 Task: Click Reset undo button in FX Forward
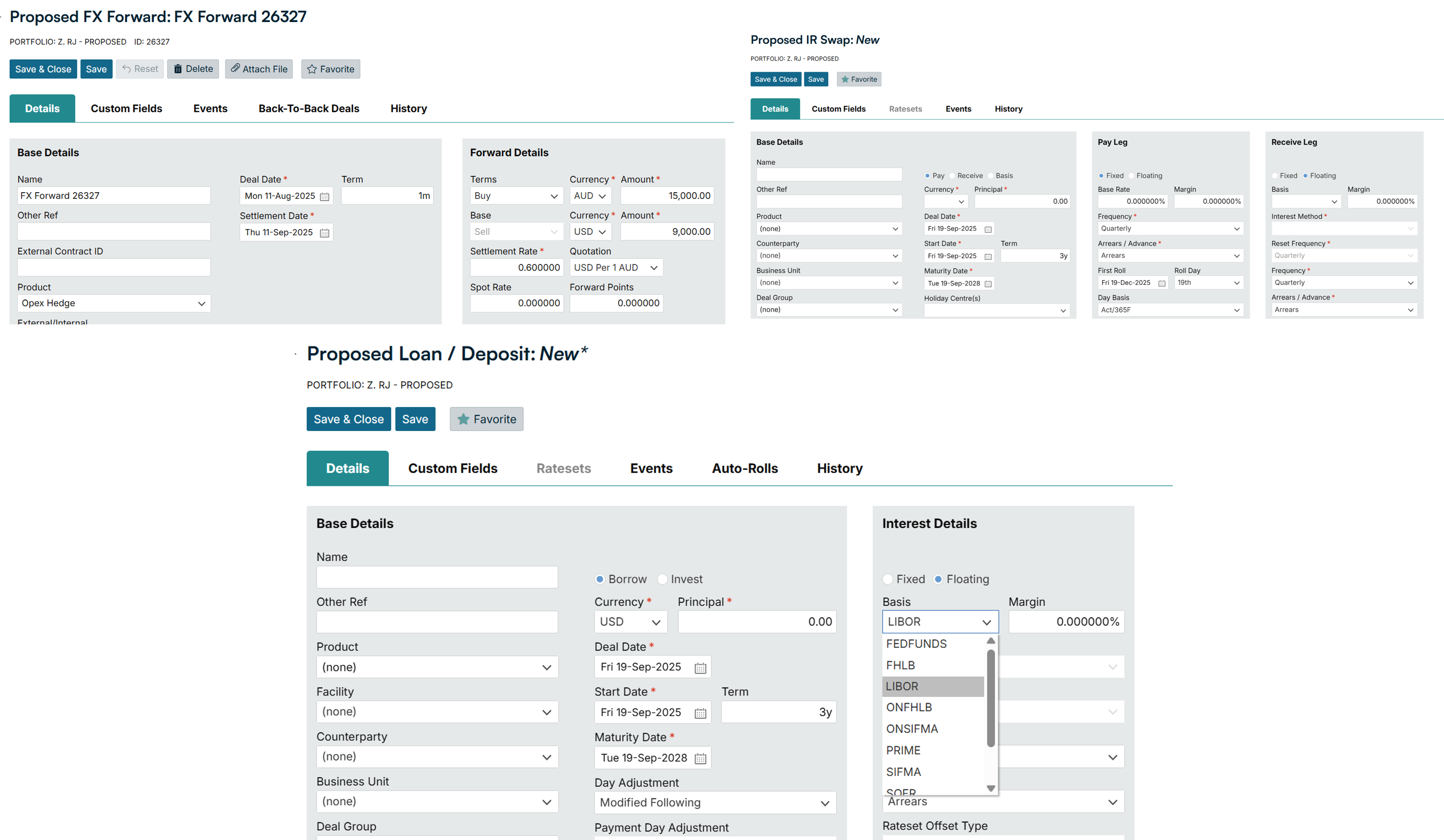pos(140,69)
